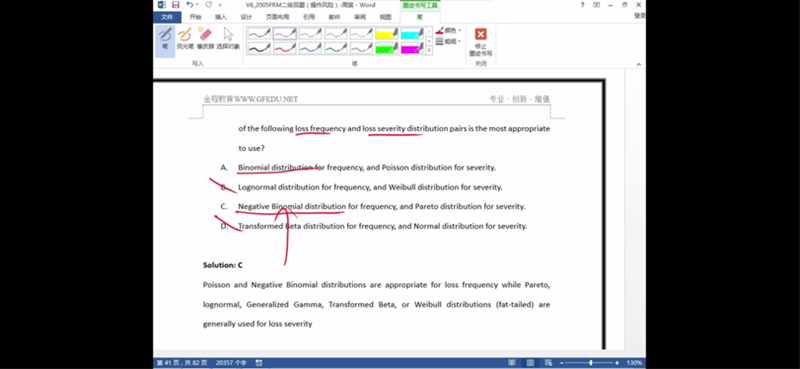The width and height of the screenshot is (800, 369).
Task: Expand the pen styles gallery more arrow
Action: [x=429, y=50]
